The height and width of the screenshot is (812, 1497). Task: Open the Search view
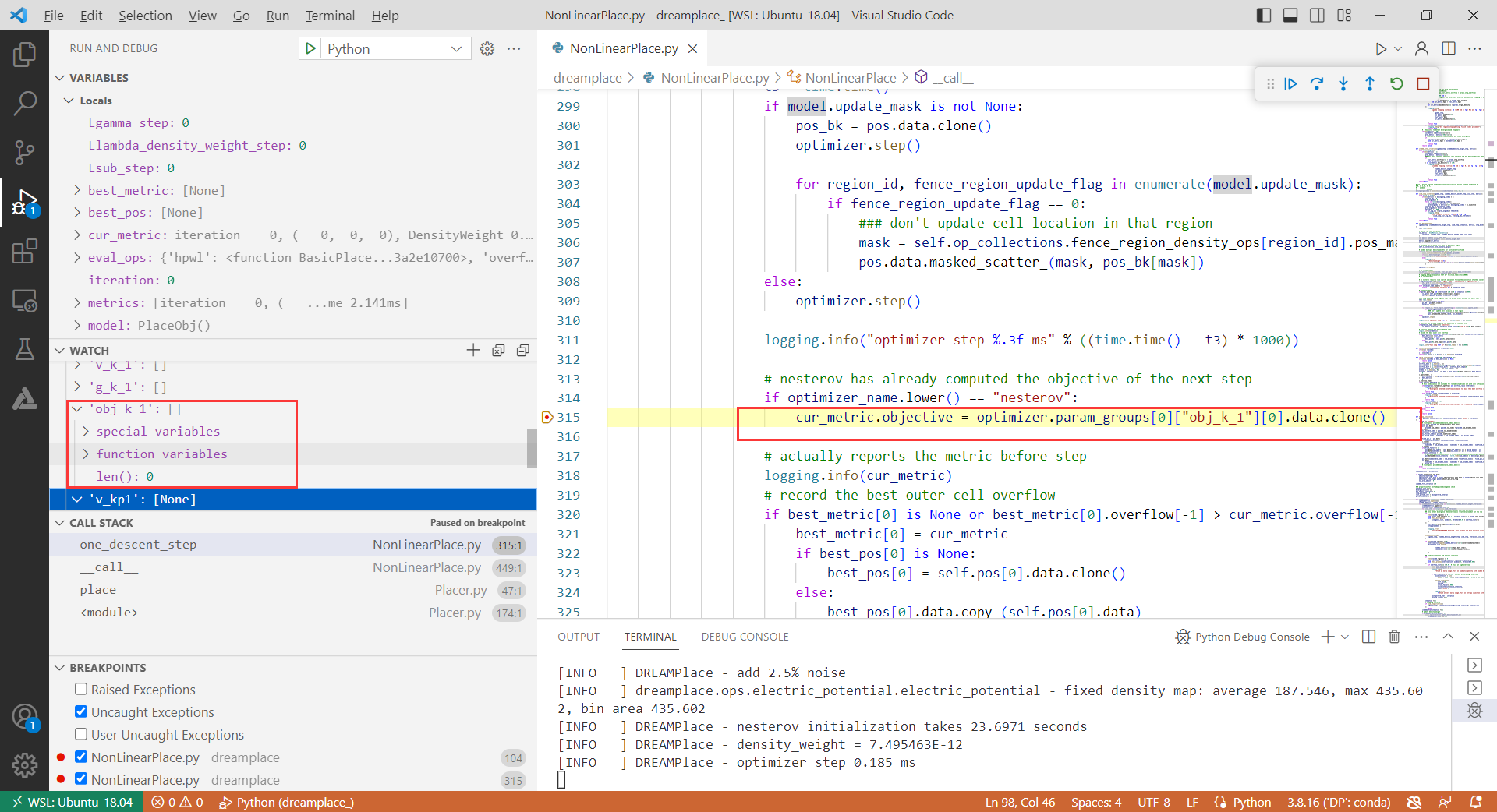[x=26, y=102]
